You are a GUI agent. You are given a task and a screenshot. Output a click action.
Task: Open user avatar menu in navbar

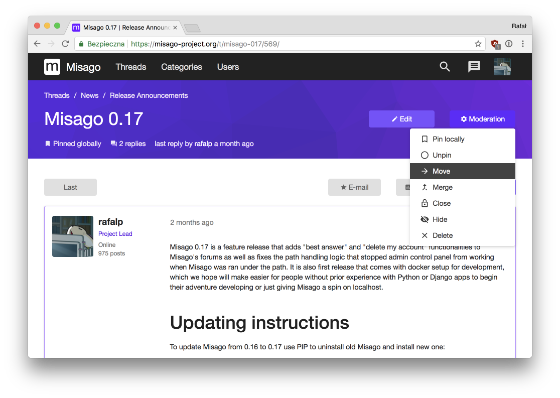(x=502, y=67)
